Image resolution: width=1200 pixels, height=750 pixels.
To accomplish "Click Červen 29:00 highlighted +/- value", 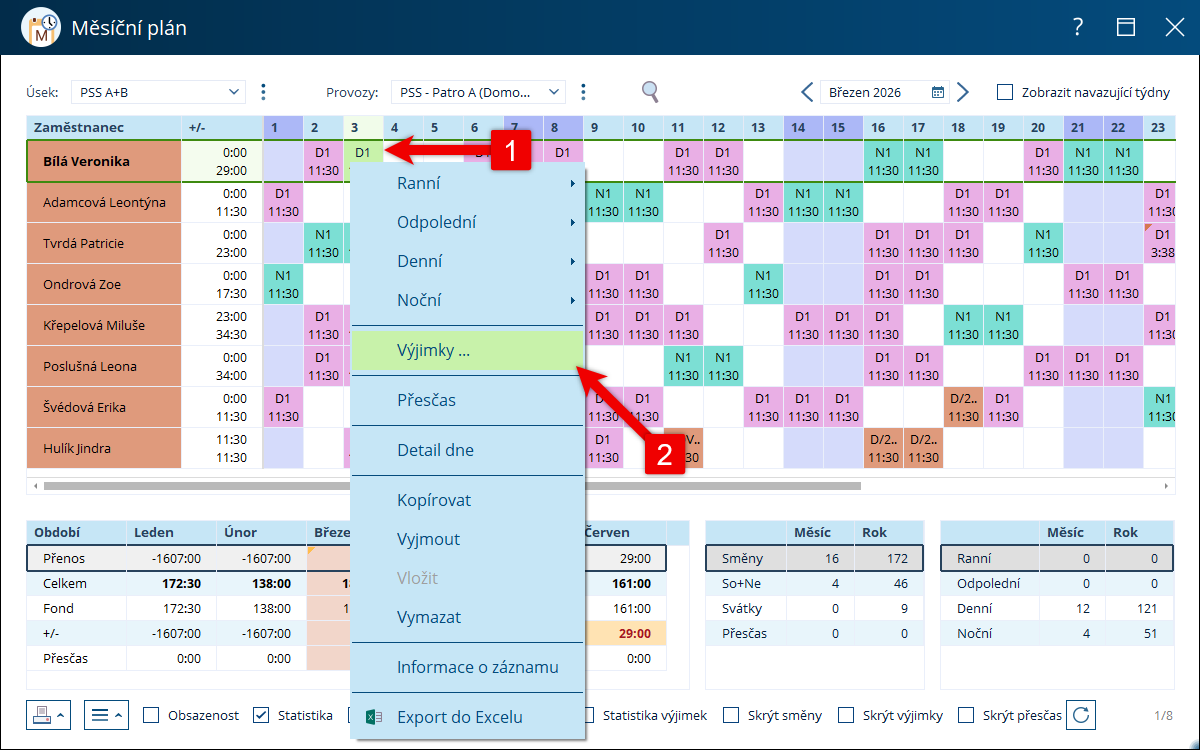I will coord(624,634).
